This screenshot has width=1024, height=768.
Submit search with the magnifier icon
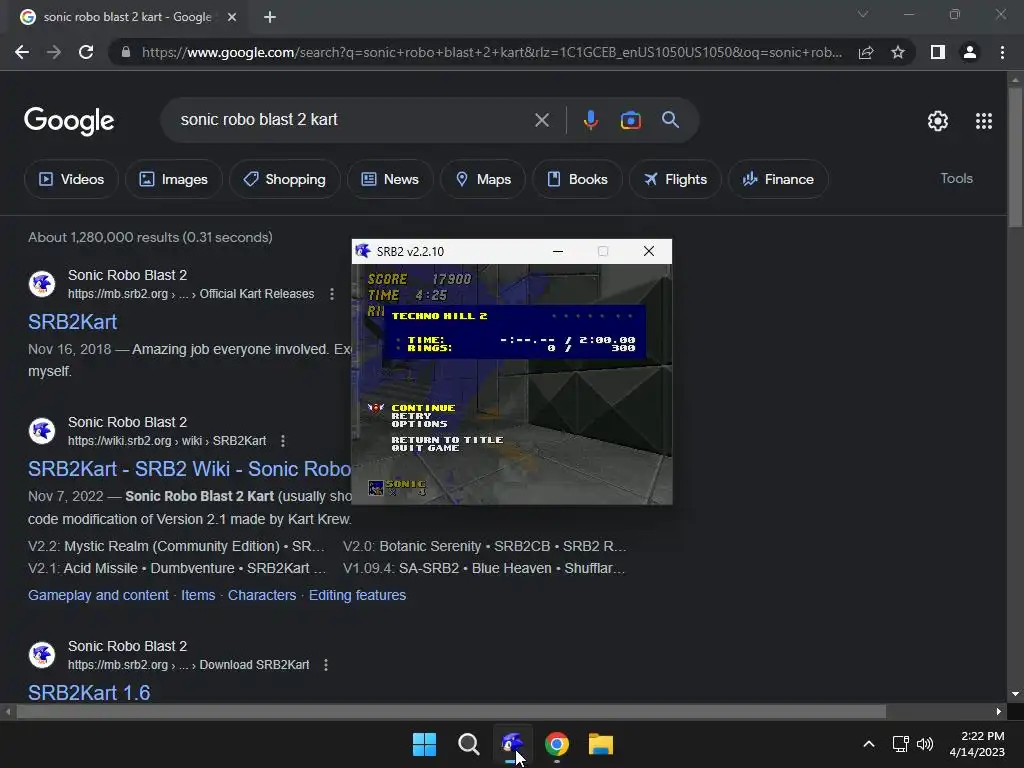670,120
